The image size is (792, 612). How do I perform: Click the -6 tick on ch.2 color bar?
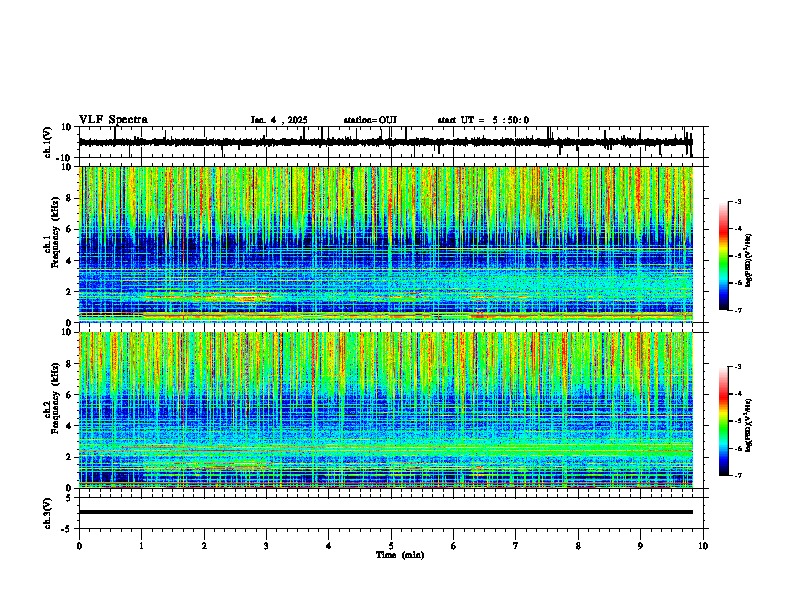click(x=737, y=448)
